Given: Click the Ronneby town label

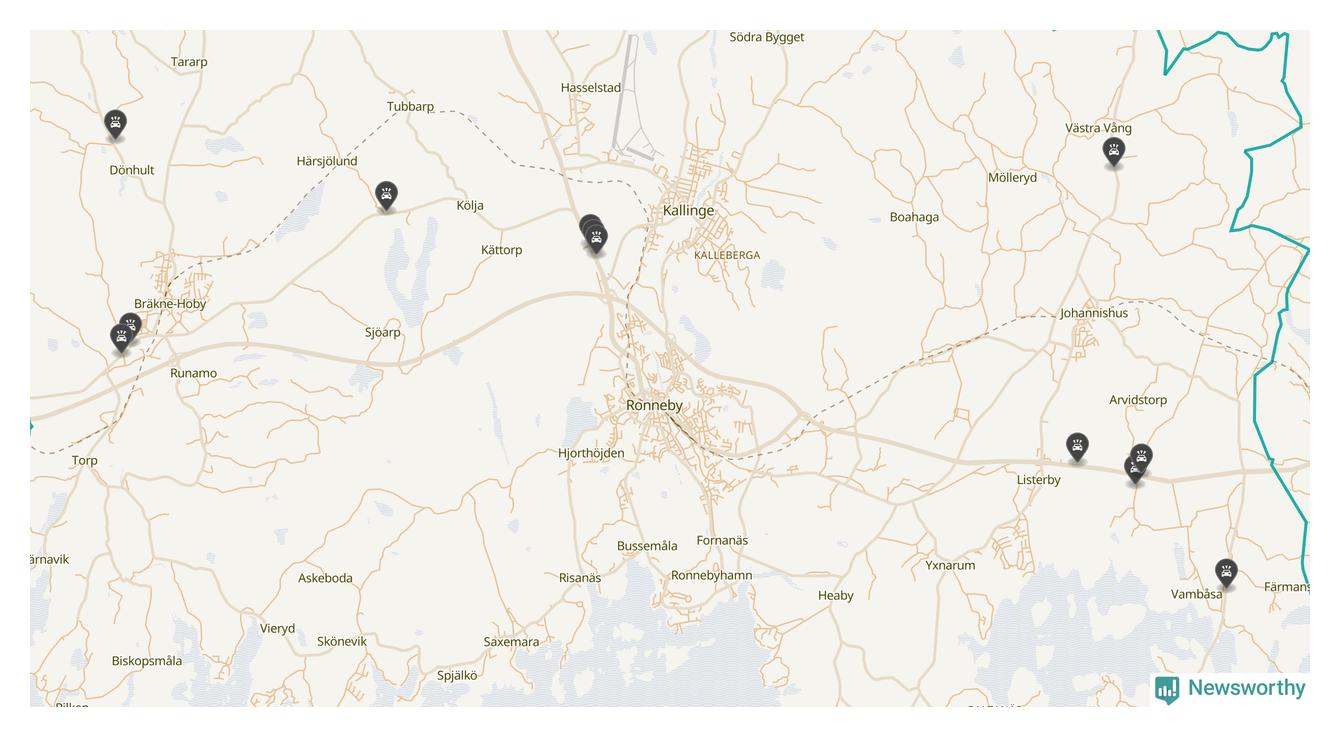Looking at the screenshot, I should click(x=654, y=405).
